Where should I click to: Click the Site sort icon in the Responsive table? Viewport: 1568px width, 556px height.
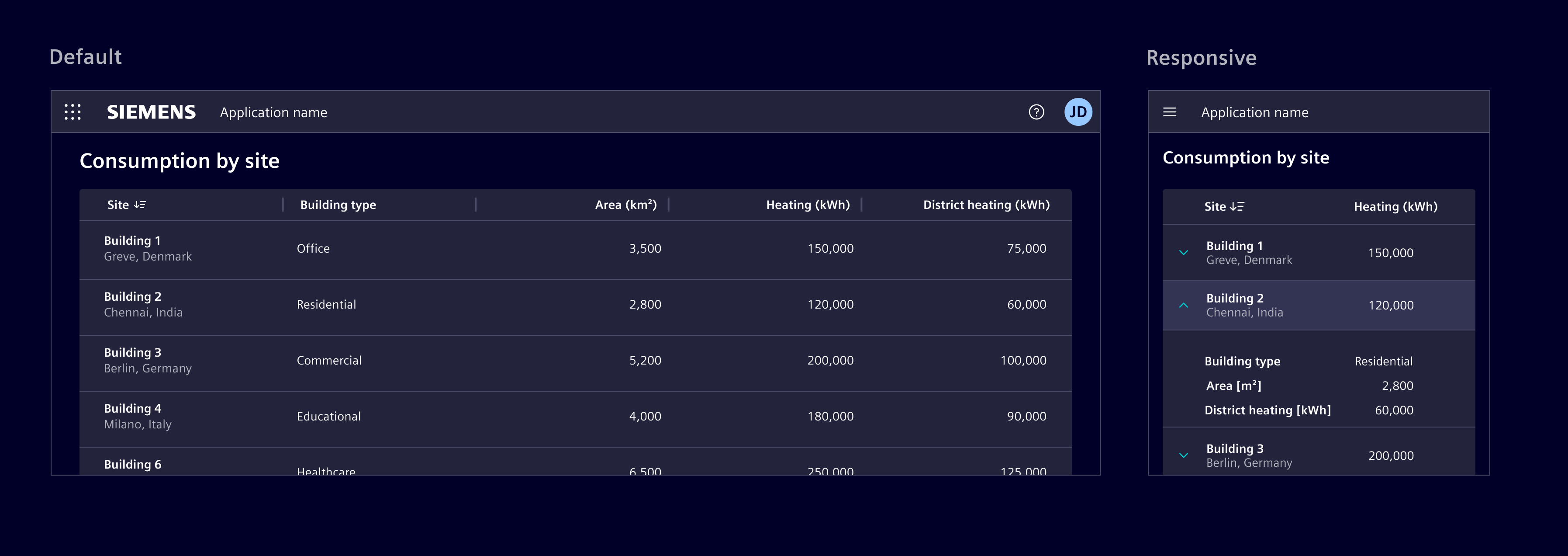click(1237, 206)
